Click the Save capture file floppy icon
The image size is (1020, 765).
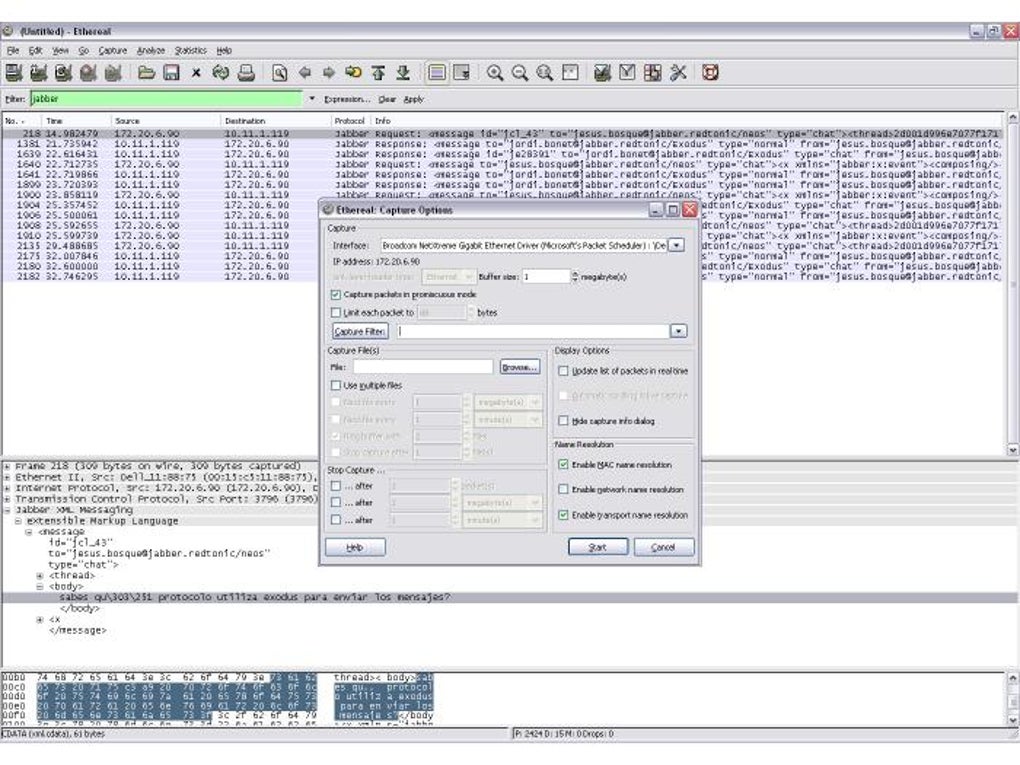pyautogui.click(x=171, y=73)
